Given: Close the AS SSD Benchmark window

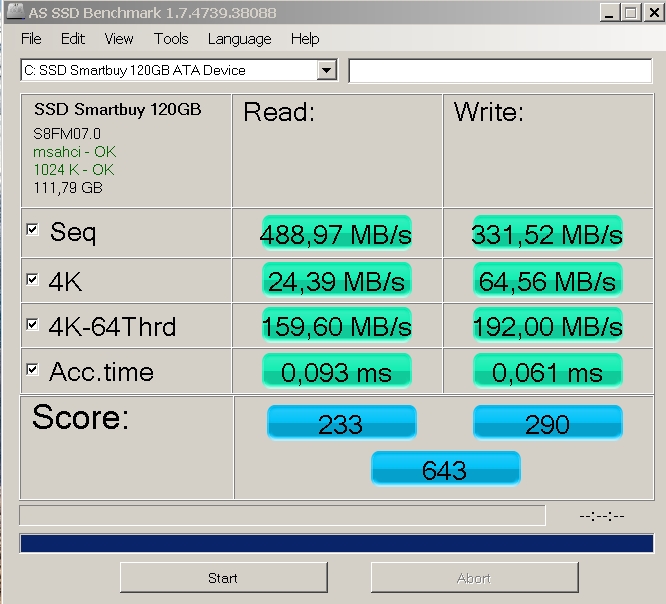Looking at the screenshot, I should pos(654,13).
